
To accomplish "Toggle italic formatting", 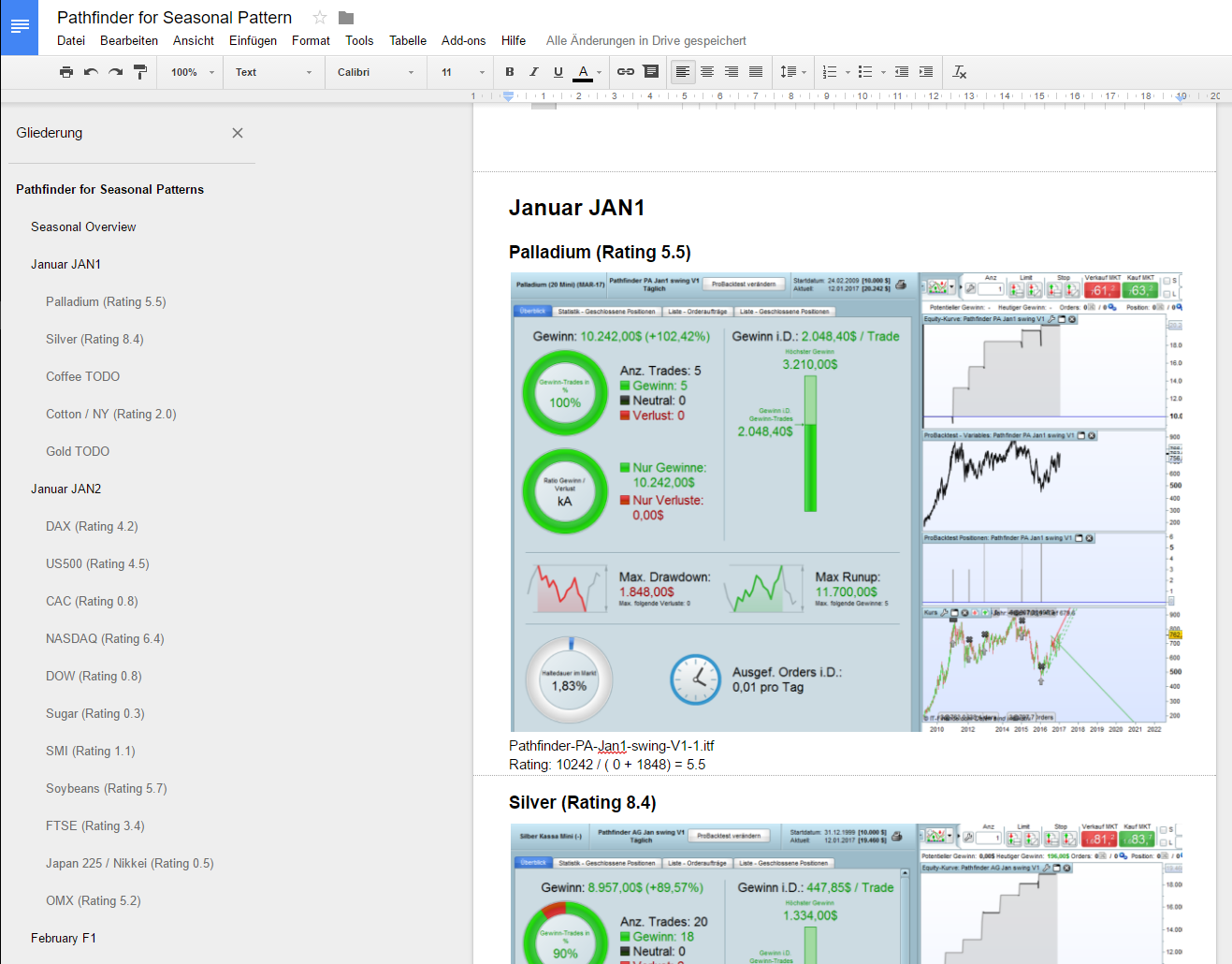I will pyautogui.click(x=534, y=72).
